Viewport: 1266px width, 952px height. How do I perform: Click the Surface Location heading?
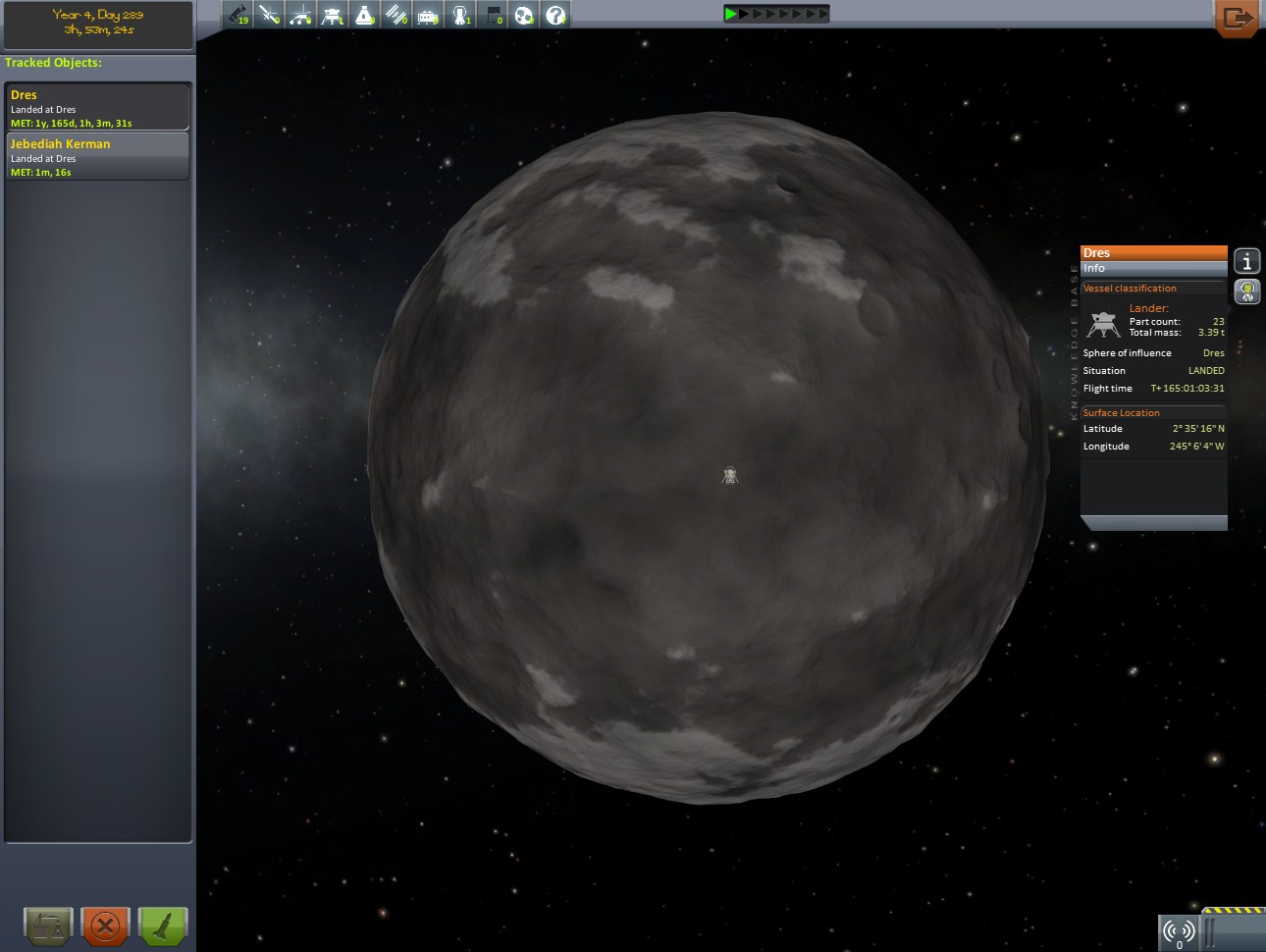[x=1121, y=413]
